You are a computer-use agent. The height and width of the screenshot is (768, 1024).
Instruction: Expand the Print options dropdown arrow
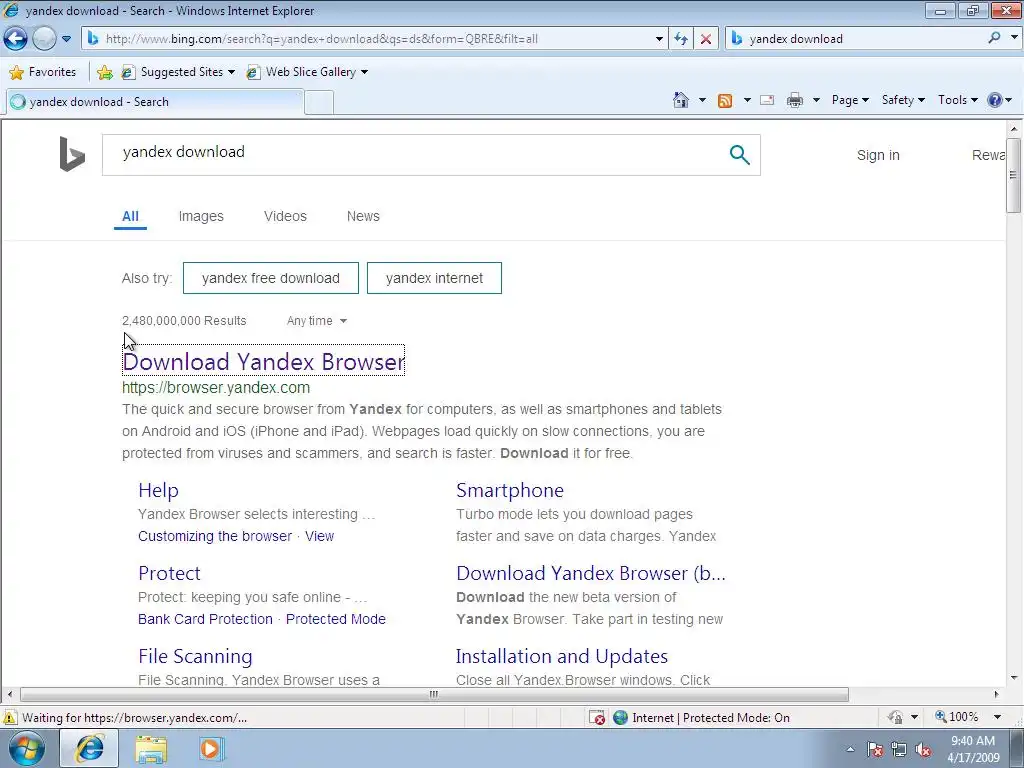tap(816, 100)
